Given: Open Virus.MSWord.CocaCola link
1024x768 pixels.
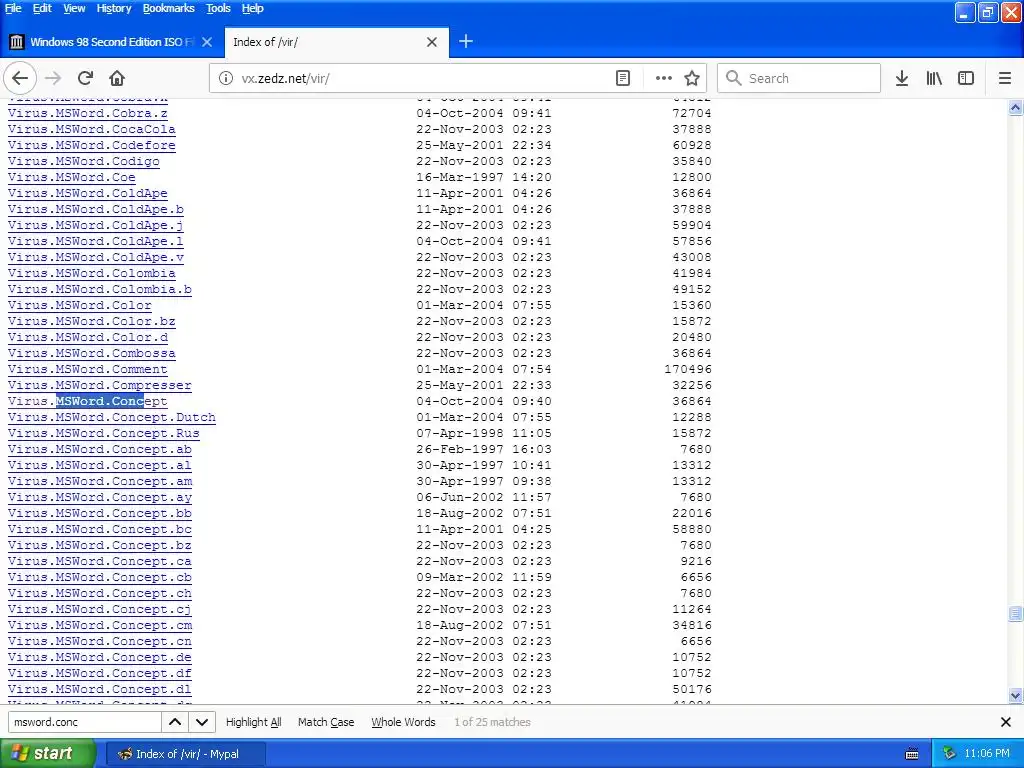Looking at the screenshot, I should 91,129.
